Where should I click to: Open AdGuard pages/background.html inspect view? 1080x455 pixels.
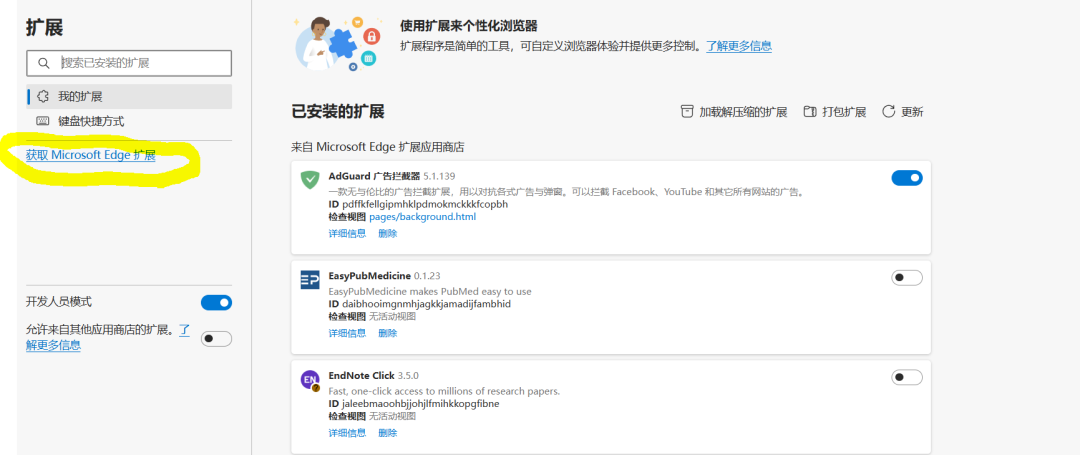422,217
